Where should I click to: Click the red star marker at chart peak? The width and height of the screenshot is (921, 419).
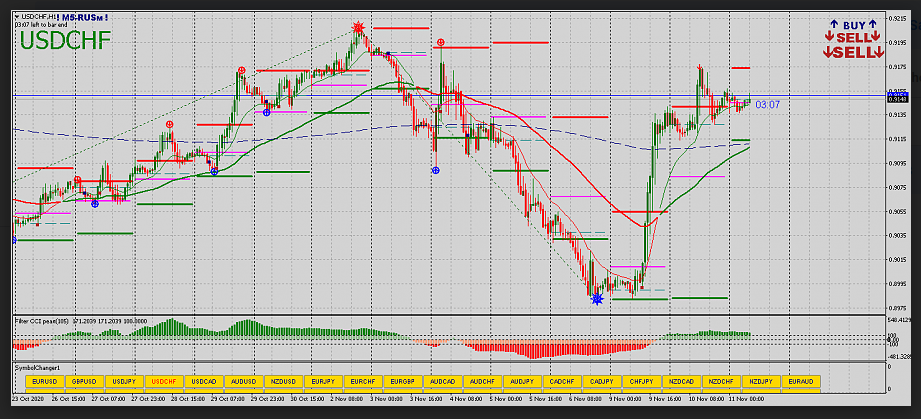(x=357, y=29)
